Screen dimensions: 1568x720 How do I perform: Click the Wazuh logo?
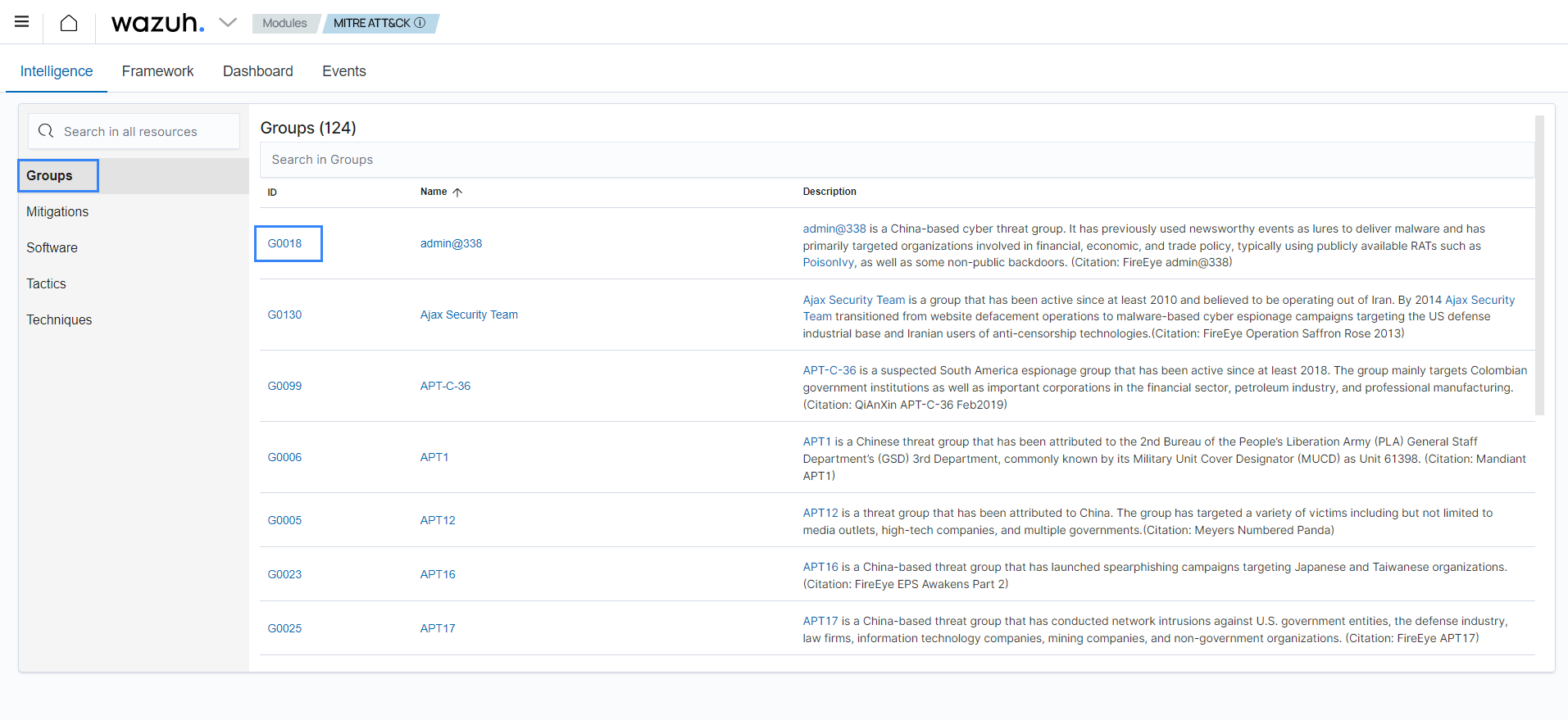click(157, 23)
